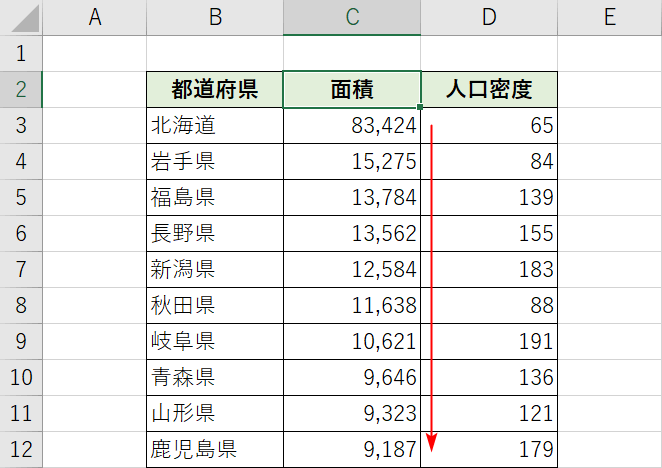Click column D header
This screenshot has height=468, width=662.
pyautogui.click(x=488, y=17)
